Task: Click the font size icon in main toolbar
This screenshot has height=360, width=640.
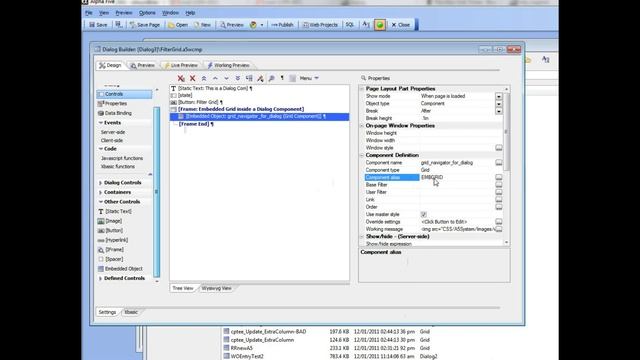Action: pyautogui.click(x=366, y=25)
